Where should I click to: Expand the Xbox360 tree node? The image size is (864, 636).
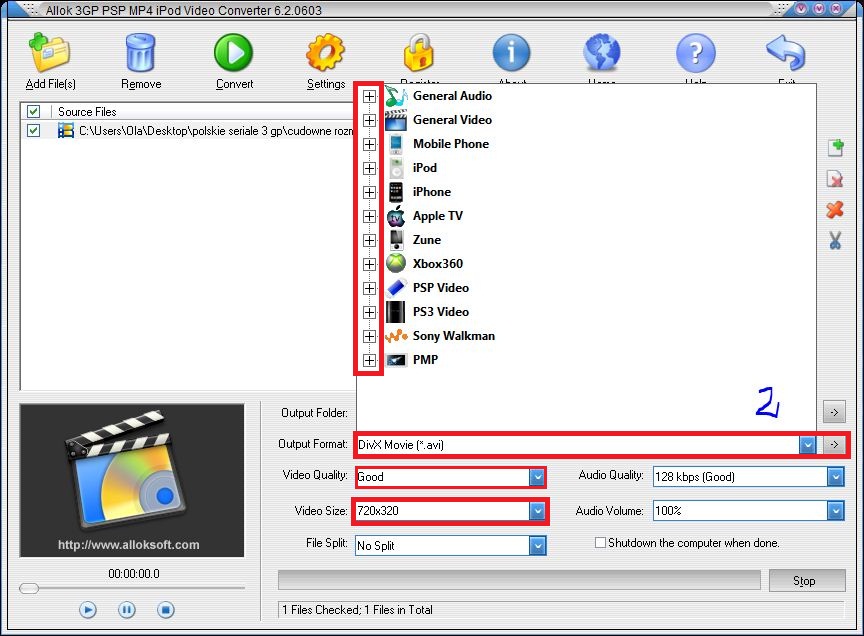(x=370, y=264)
